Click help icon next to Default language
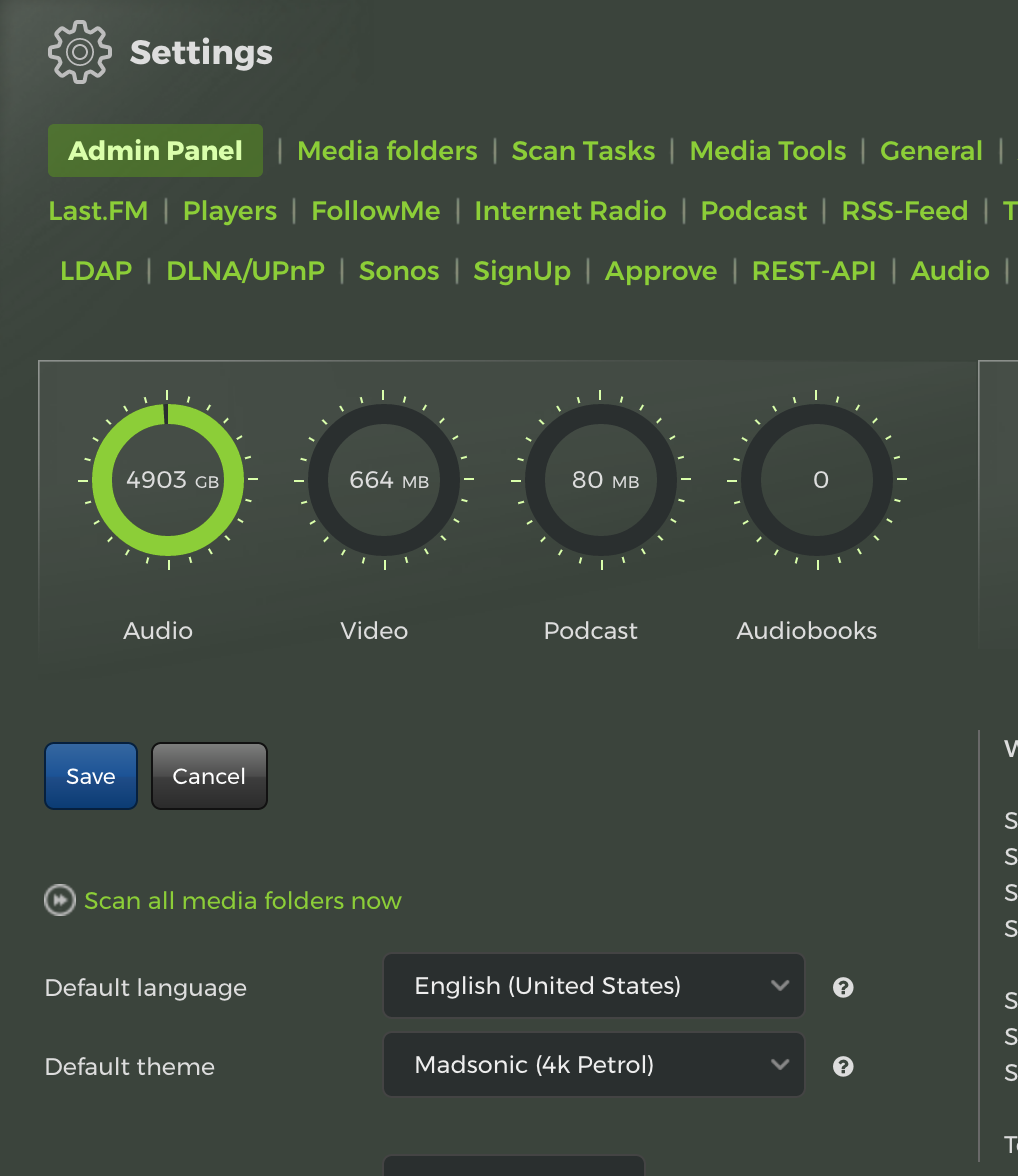The image size is (1018, 1176). (843, 987)
